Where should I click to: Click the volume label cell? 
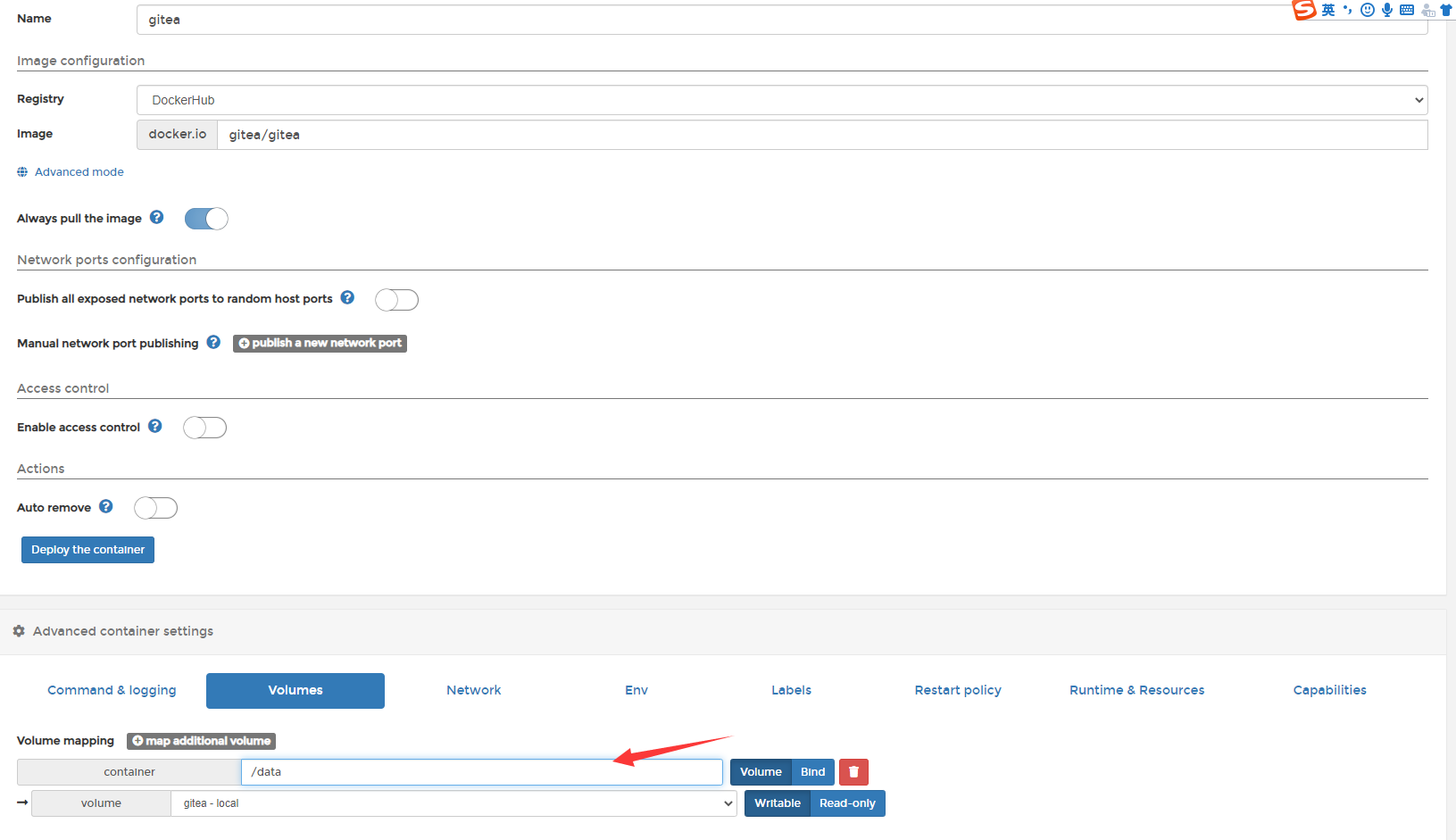(x=101, y=803)
